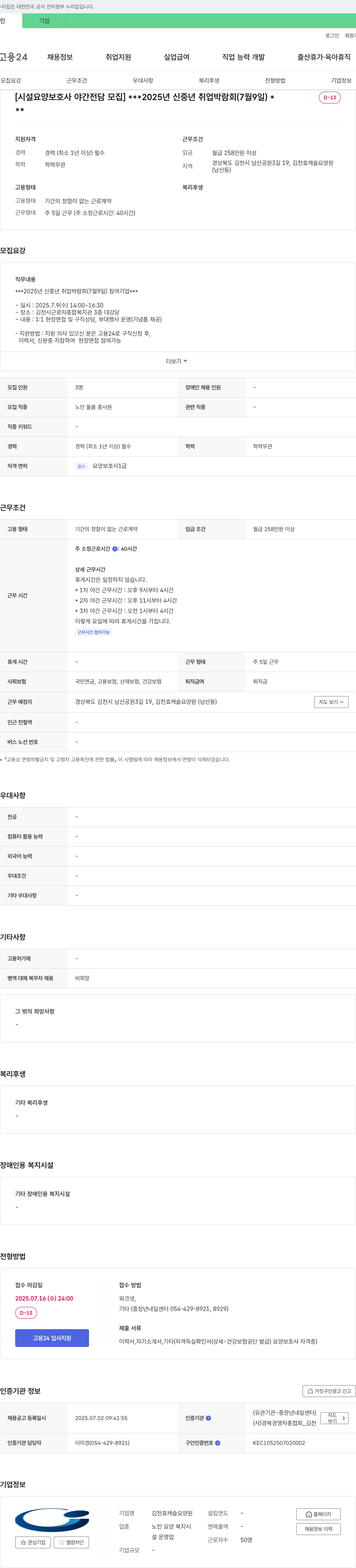This screenshot has height=1568, width=356.
Task: Open the 취업지원 menu
Action: pyautogui.click(x=118, y=57)
